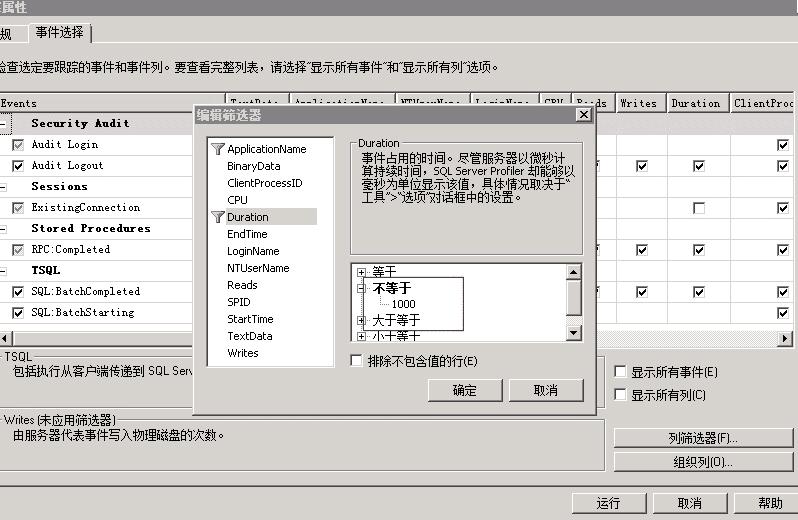Select TextData in the filter list
This screenshot has width=798, height=520.
[249, 336]
